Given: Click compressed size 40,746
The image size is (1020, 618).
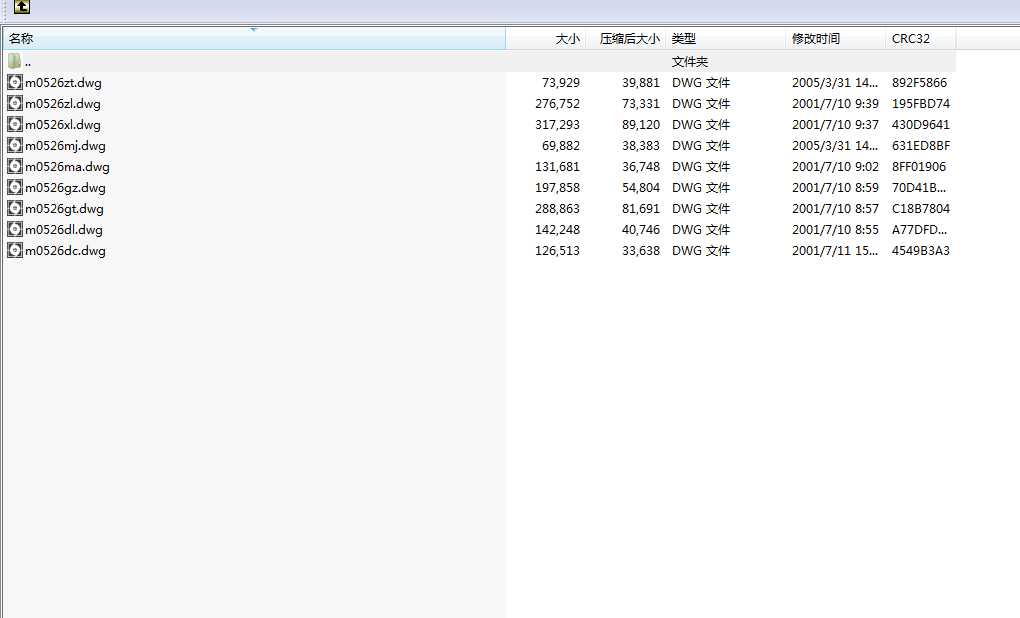Looking at the screenshot, I should [641, 230].
